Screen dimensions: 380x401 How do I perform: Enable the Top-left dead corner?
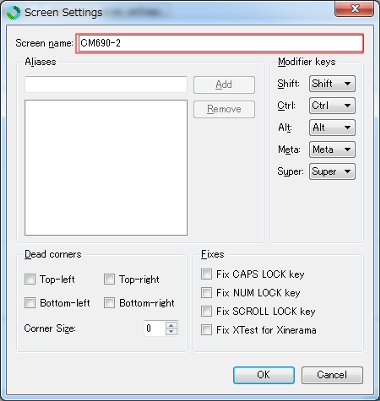[x=30, y=279]
